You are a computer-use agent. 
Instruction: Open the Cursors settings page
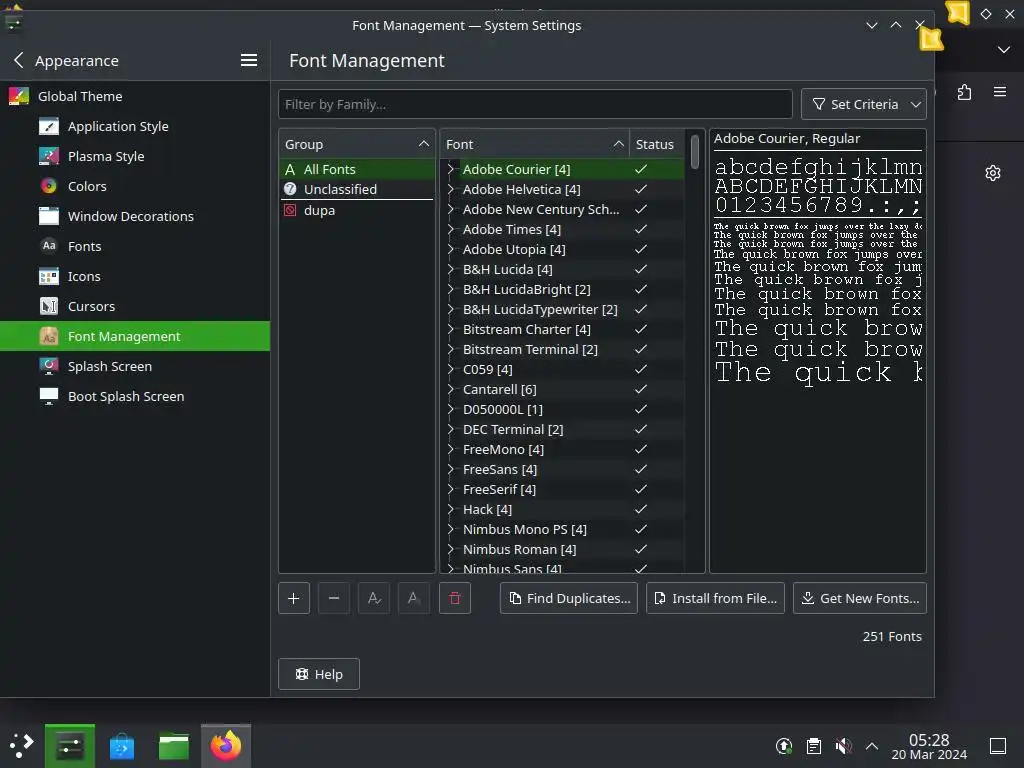pyautogui.click(x=135, y=306)
